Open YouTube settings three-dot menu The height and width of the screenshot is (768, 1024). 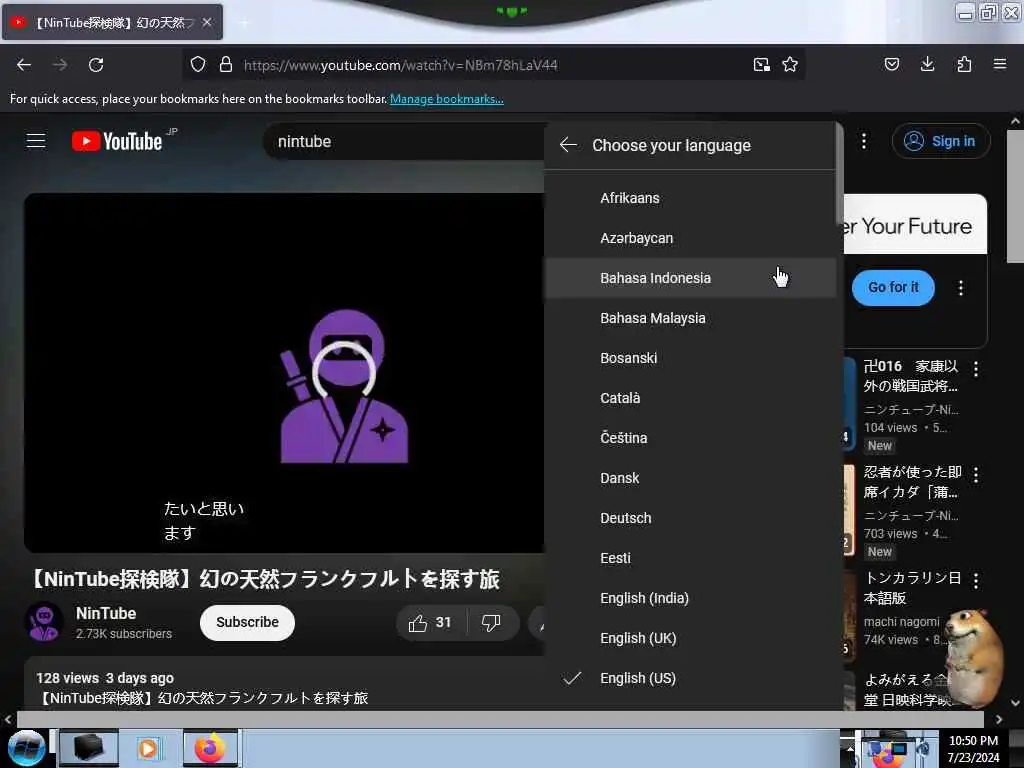864,141
